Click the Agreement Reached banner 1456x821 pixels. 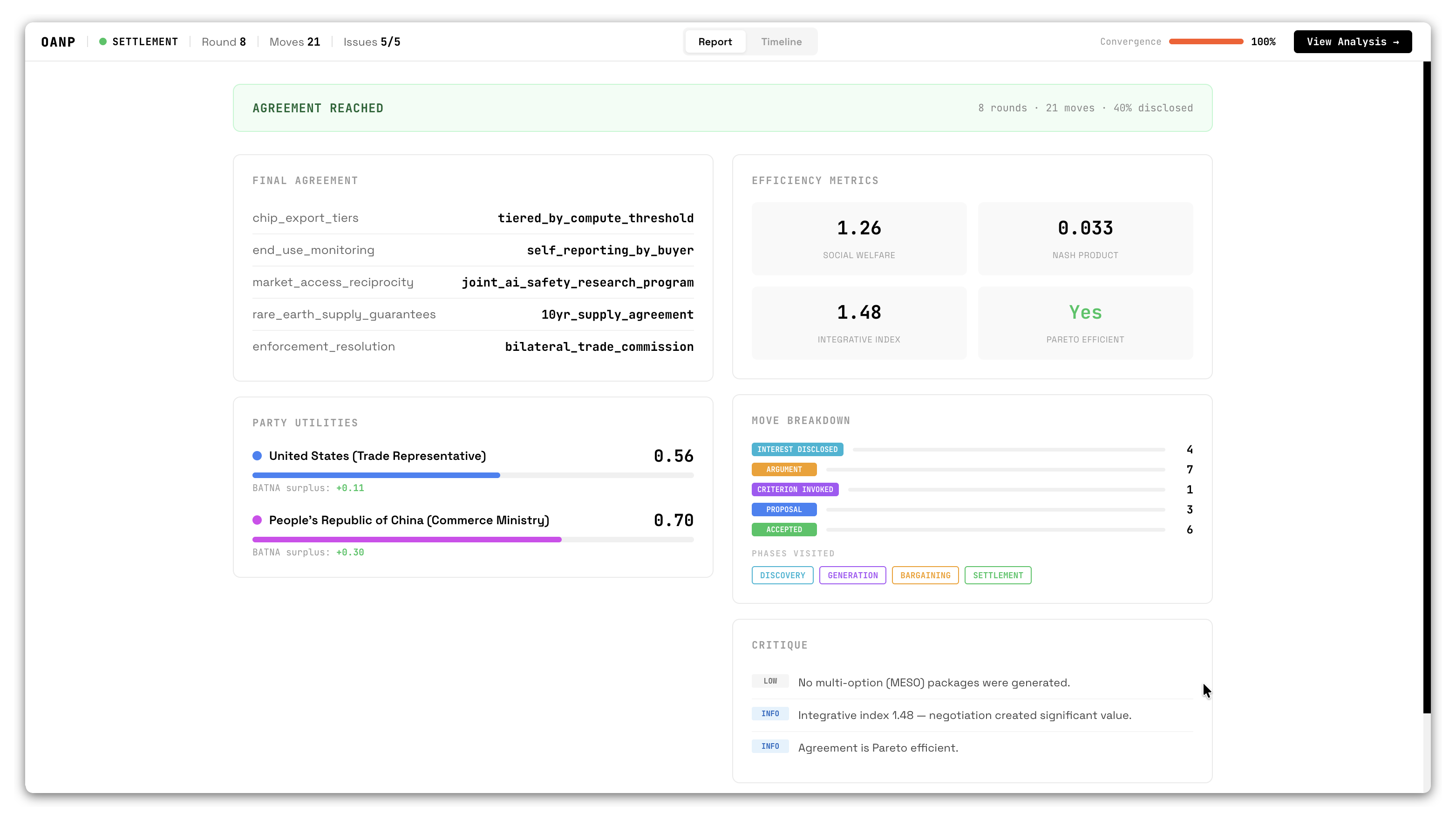tap(722, 108)
